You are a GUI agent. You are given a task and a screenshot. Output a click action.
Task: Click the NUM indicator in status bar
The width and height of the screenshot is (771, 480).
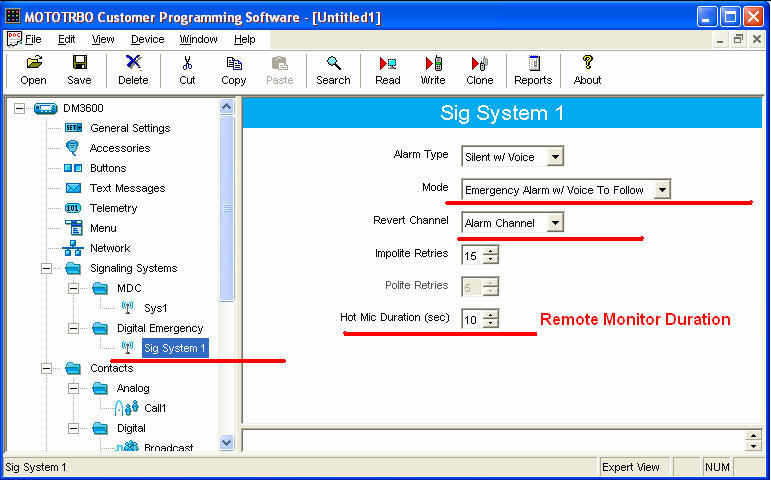[x=717, y=467]
